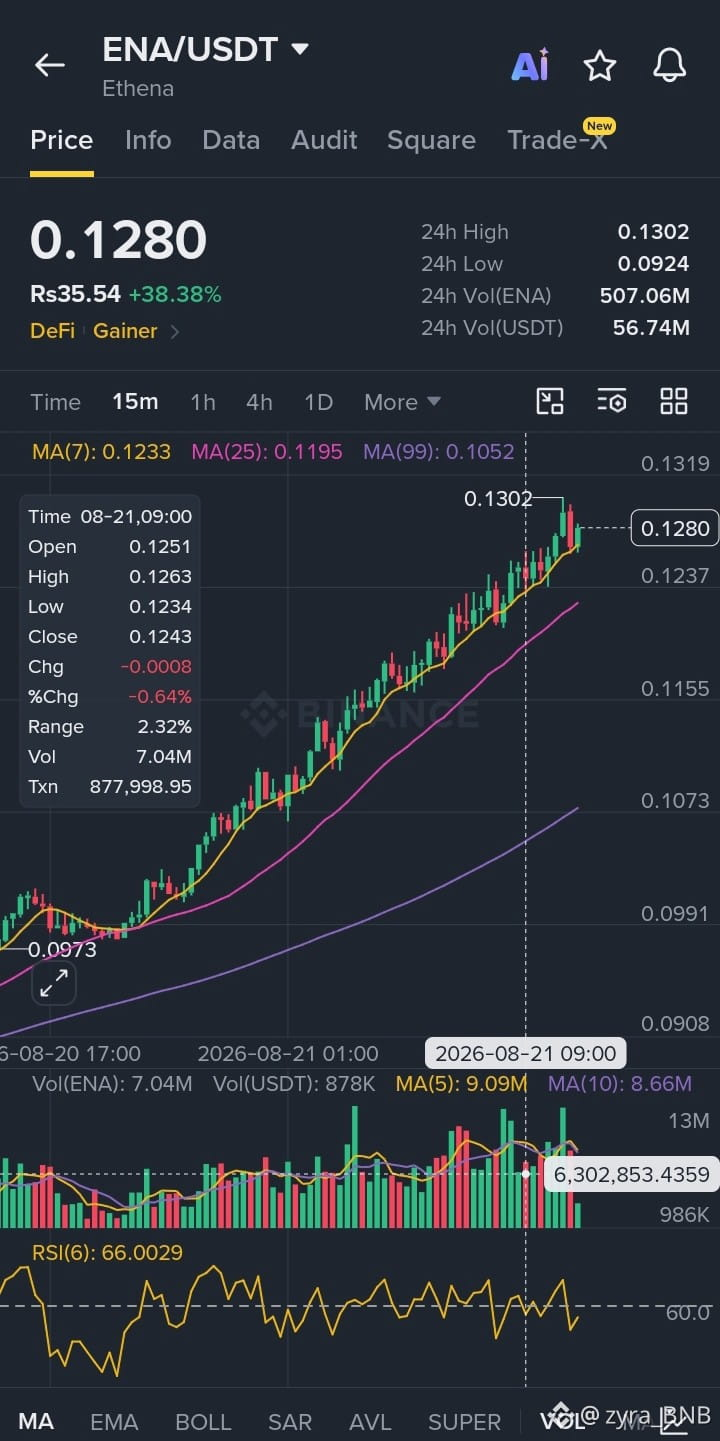720x1441 pixels.
Task: Toggle the BOLL indicator
Action: pyautogui.click(x=203, y=1421)
